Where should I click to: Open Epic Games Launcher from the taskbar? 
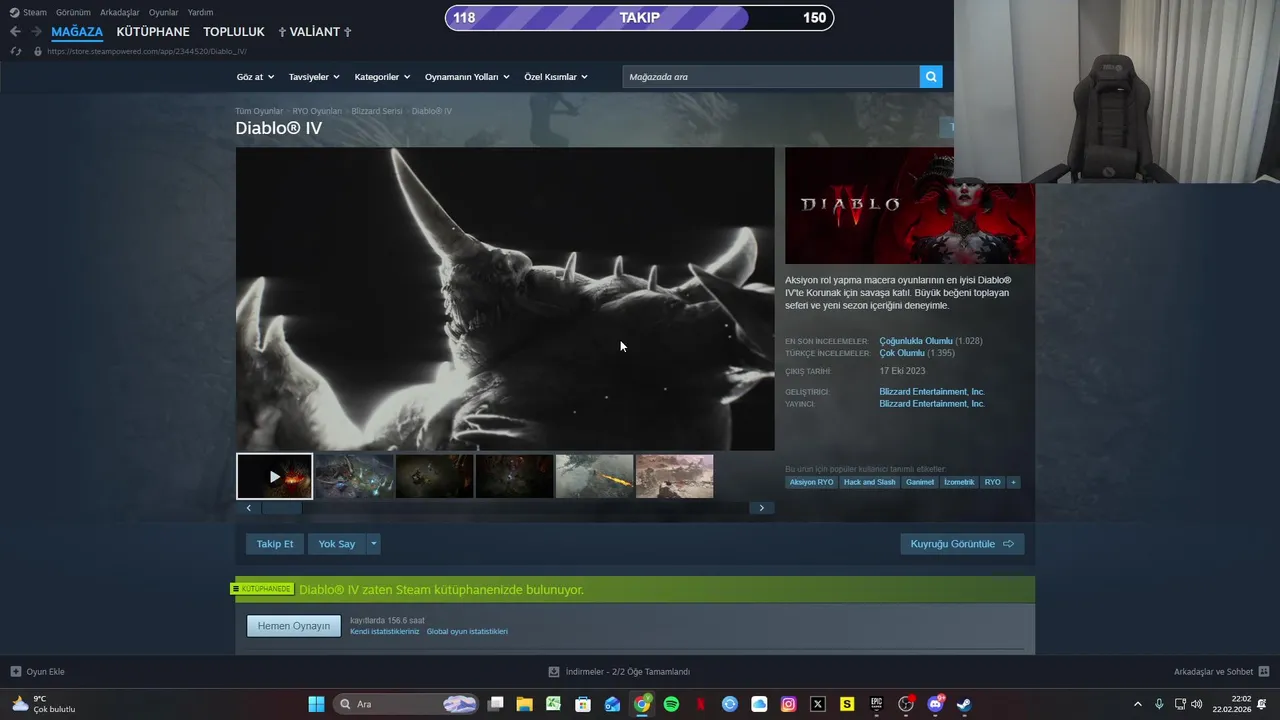pos(877,704)
